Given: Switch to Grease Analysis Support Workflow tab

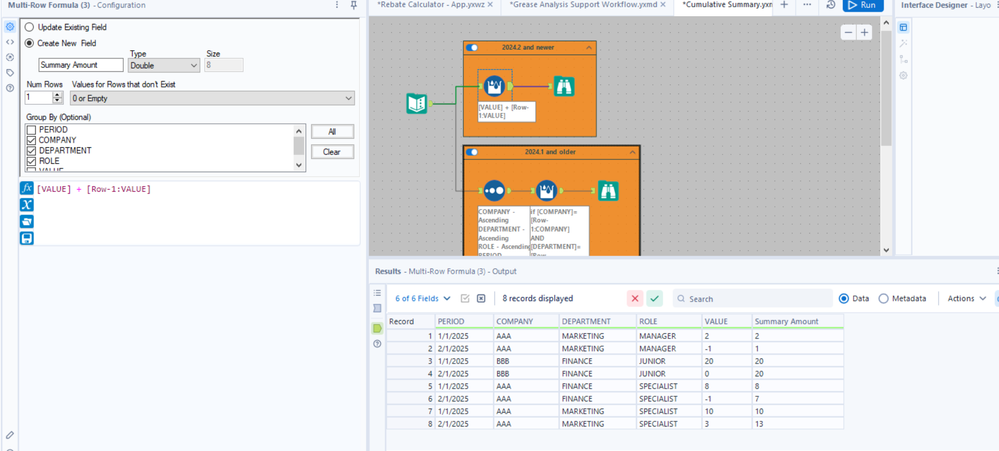Looking at the screenshot, I should tap(583, 4).
